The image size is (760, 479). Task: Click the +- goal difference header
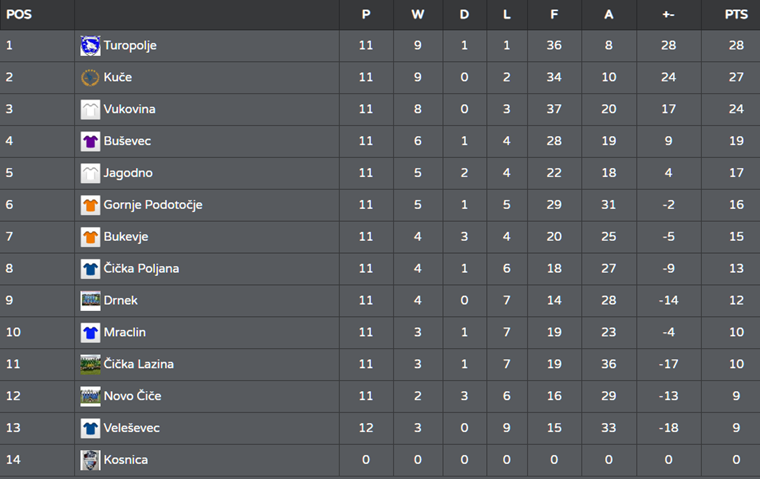click(x=668, y=15)
